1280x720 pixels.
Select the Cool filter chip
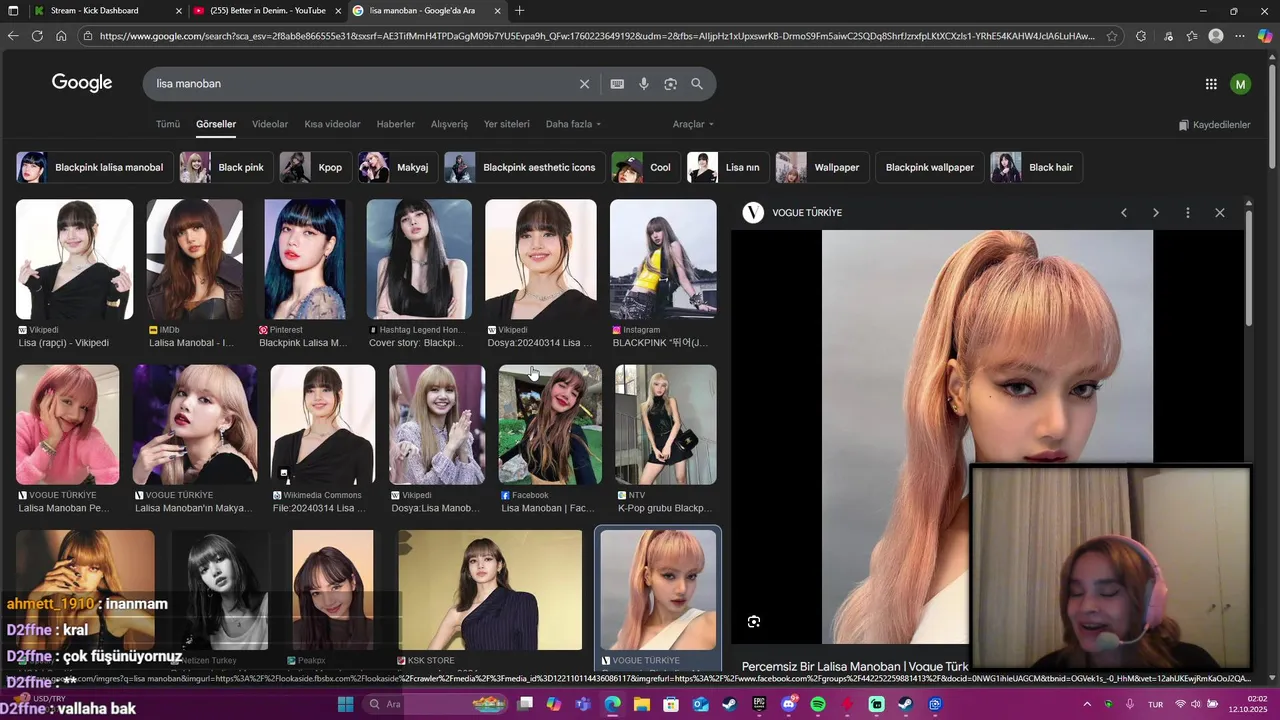point(646,167)
